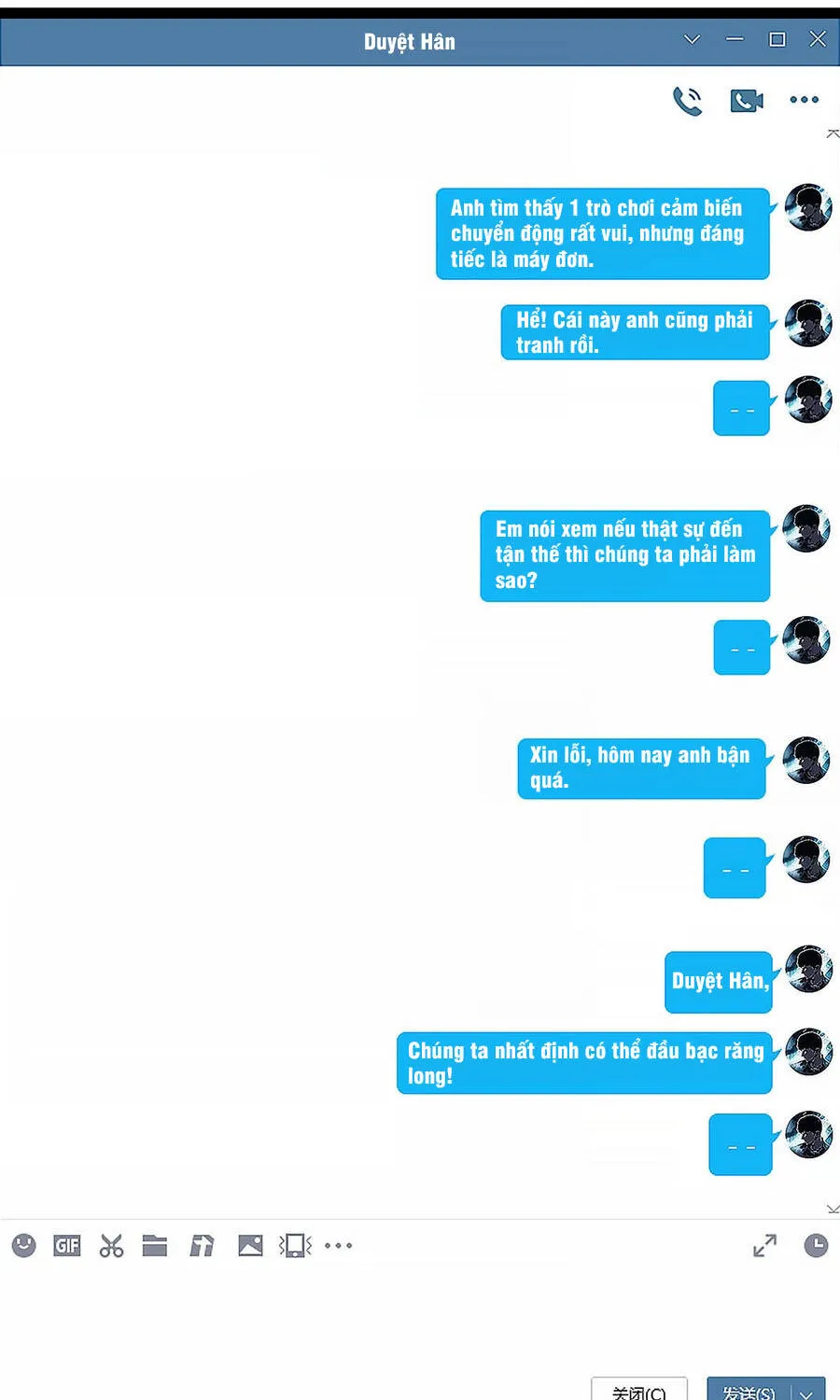The height and width of the screenshot is (1400, 840).
Task: Open the GIF selector
Action: 67,1245
